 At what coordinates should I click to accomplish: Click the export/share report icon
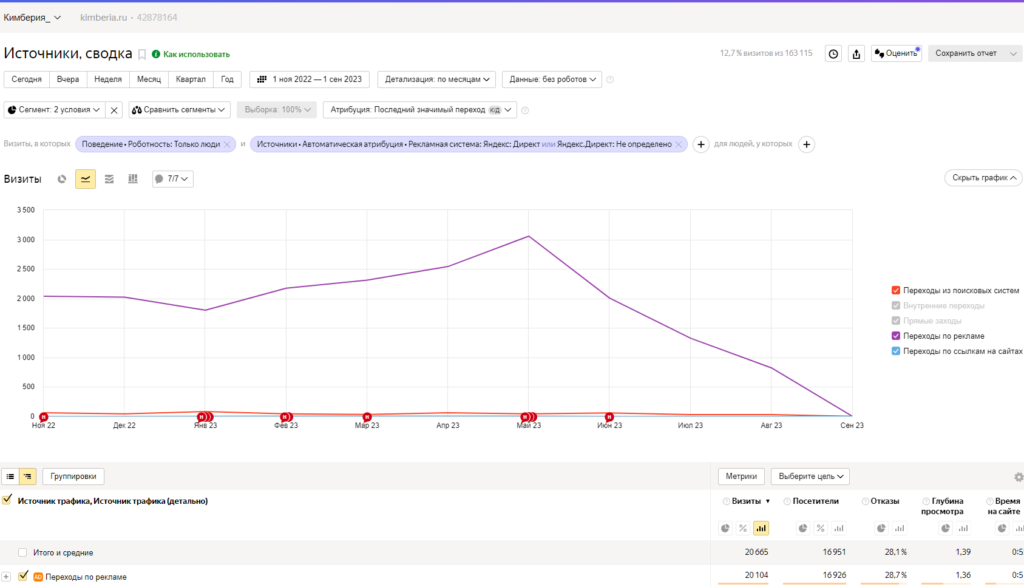[856, 54]
